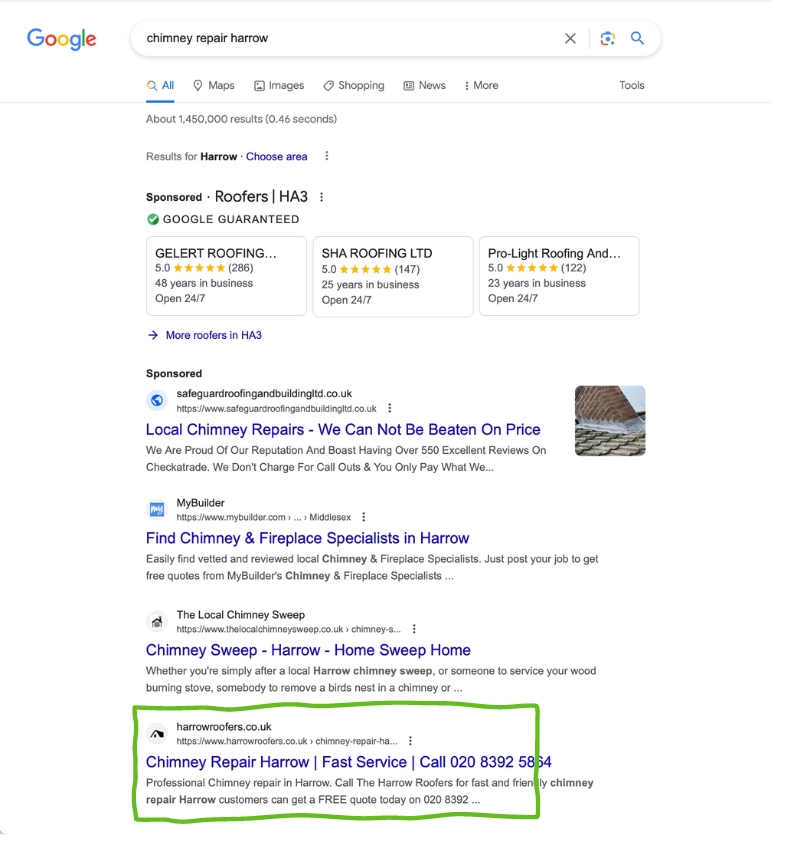
Task: Click the blue magnifier search button
Action: tap(637, 38)
